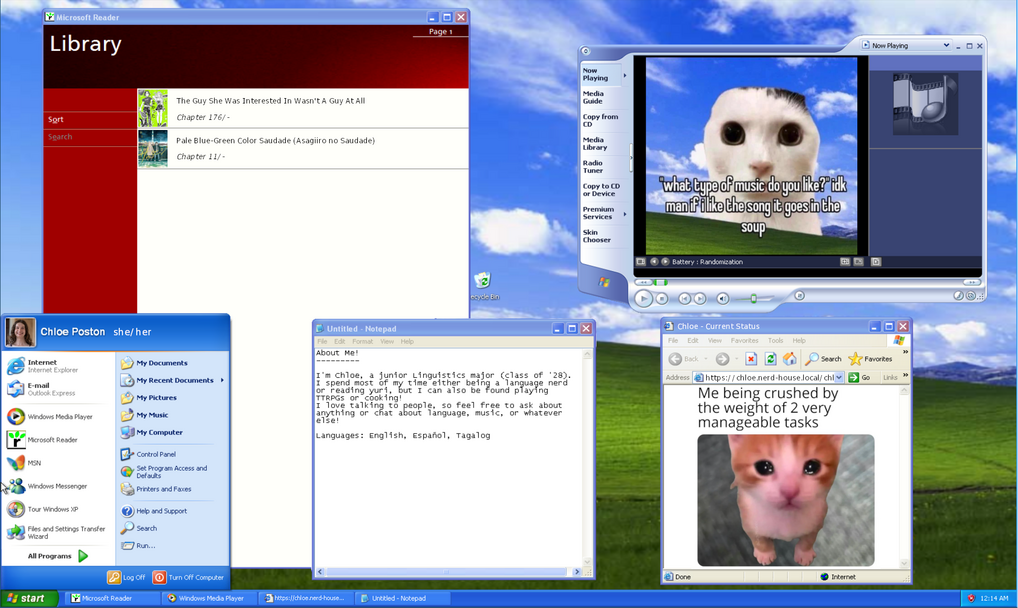
Task: Click Turn Off Computer
Action: click(x=188, y=577)
